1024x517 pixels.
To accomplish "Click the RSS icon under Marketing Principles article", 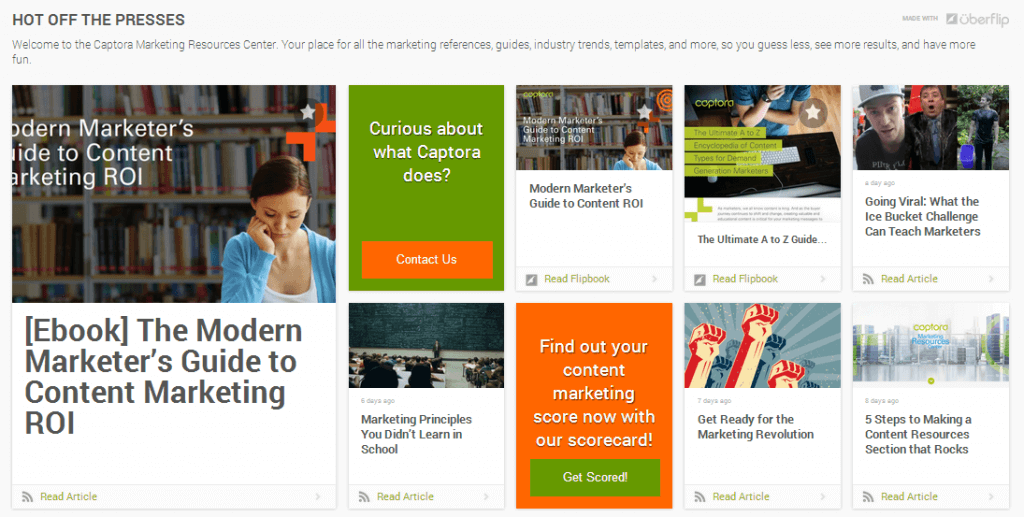I will point(363,496).
